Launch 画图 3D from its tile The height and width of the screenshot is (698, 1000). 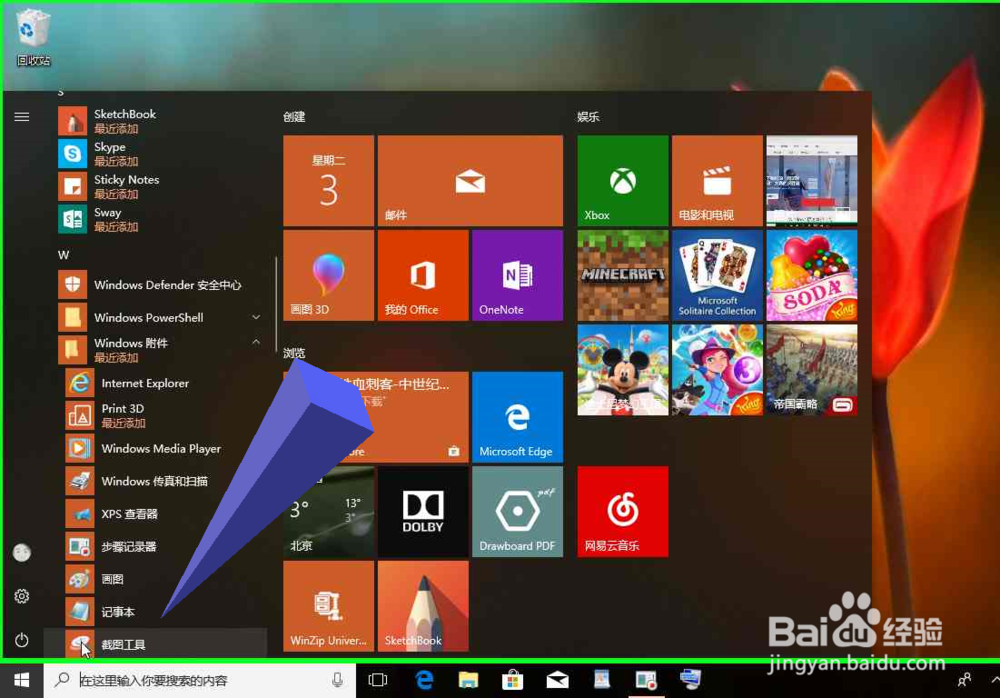[x=328, y=275]
